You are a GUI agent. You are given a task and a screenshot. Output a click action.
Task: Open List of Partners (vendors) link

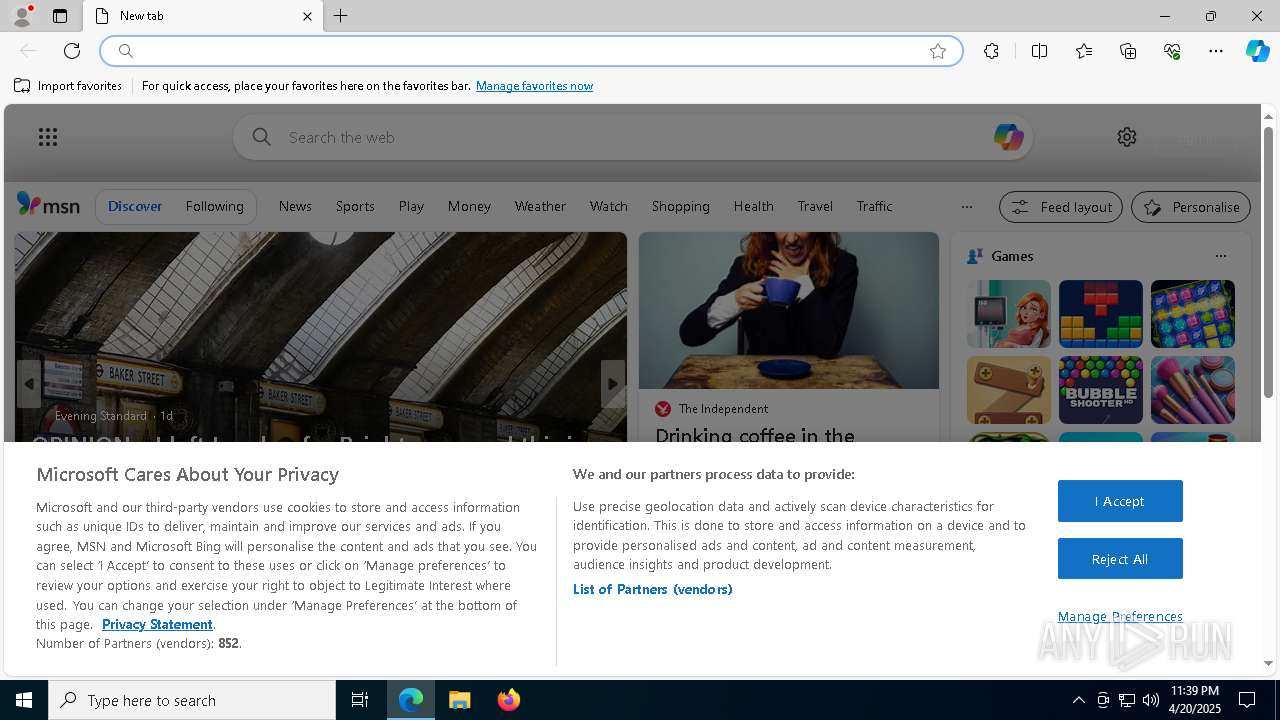point(653,589)
